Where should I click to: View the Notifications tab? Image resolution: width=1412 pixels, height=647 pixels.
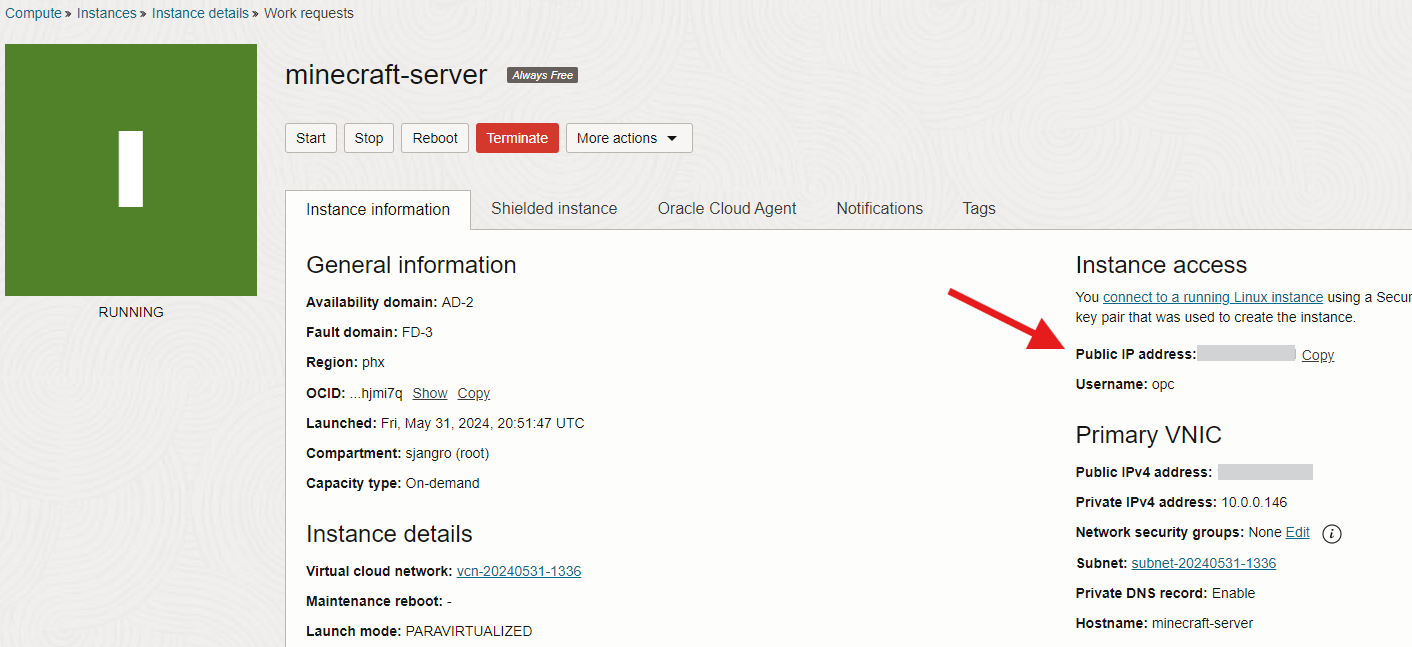click(x=879, y=209)
